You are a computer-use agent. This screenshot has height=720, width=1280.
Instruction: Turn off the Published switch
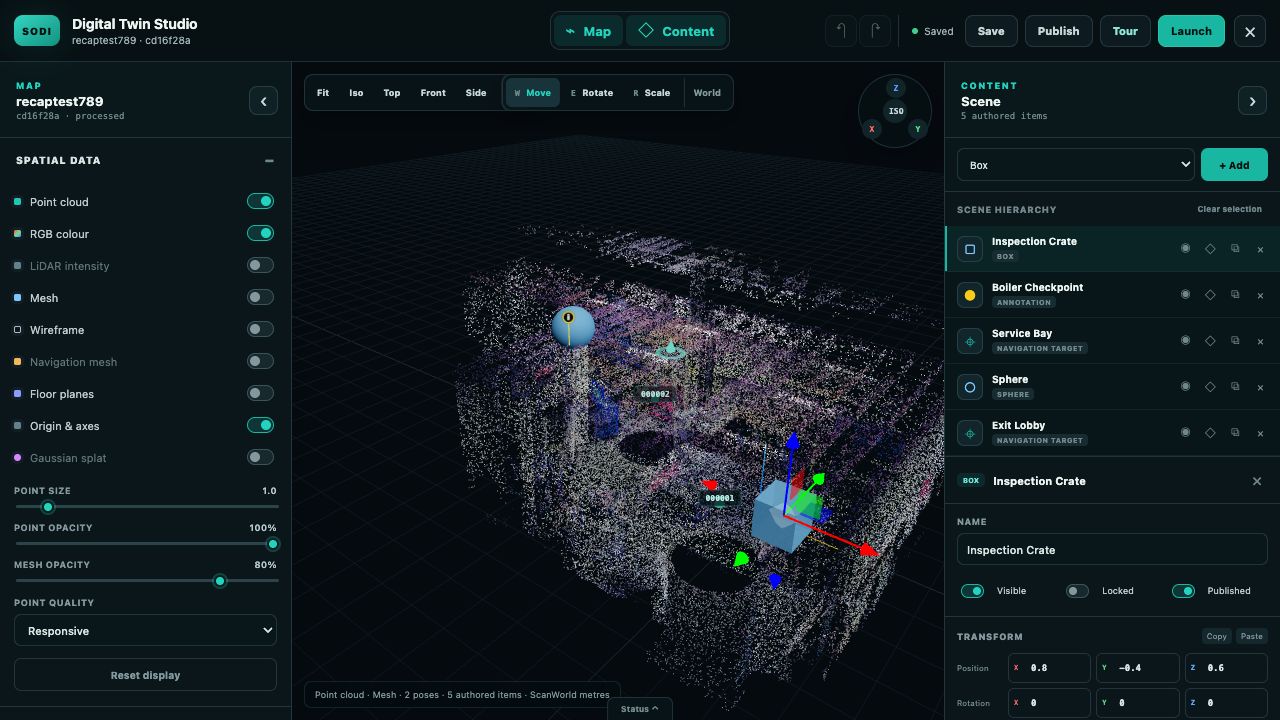1183,591
